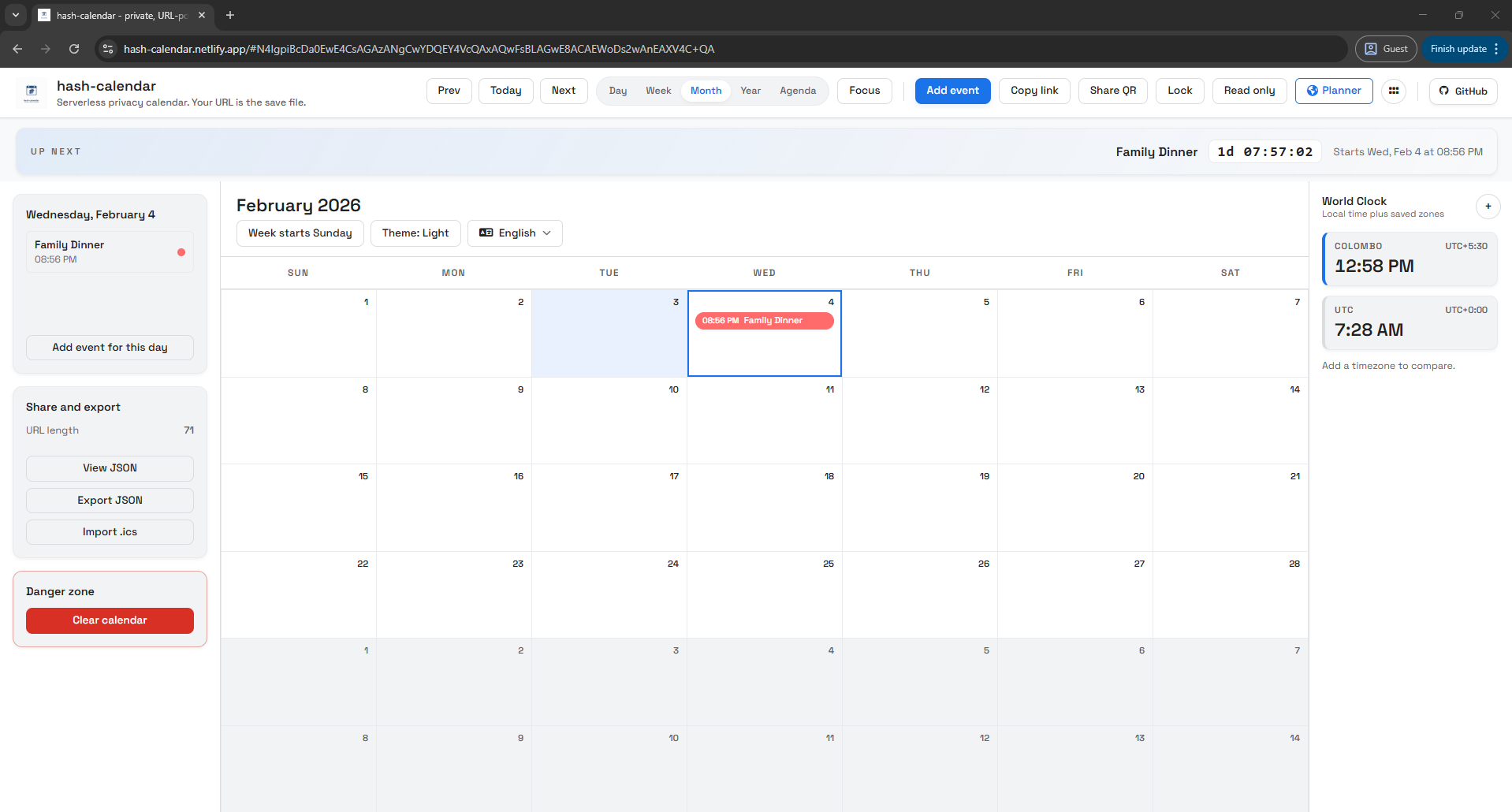Toggle week start away from Sunday
Screen dimensions: 1512x812
300,233
